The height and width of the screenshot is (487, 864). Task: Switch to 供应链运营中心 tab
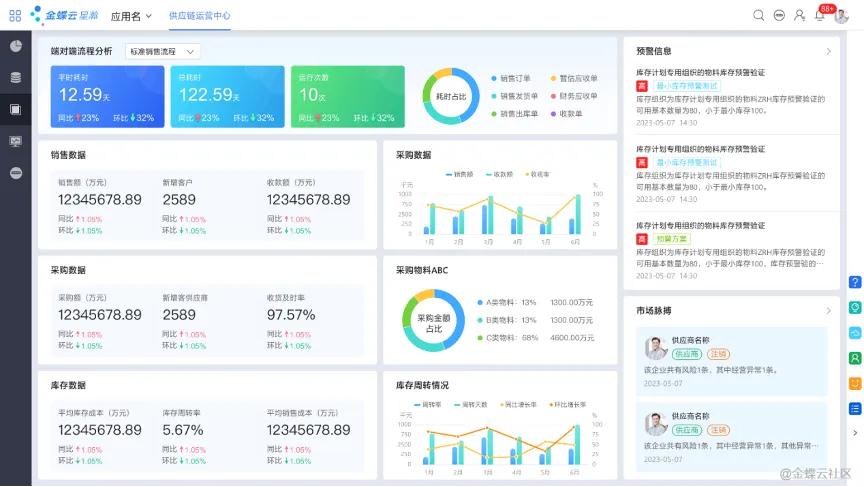(199, 16)
